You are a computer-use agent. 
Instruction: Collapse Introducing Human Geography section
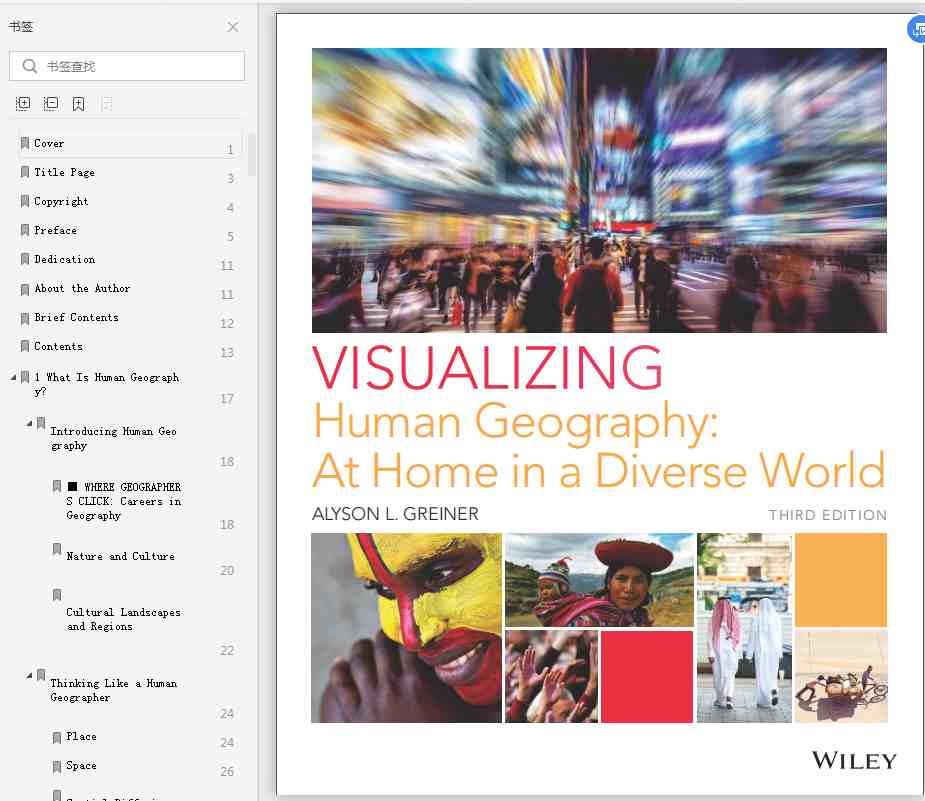pyautogui.click(x=29, y=423)
